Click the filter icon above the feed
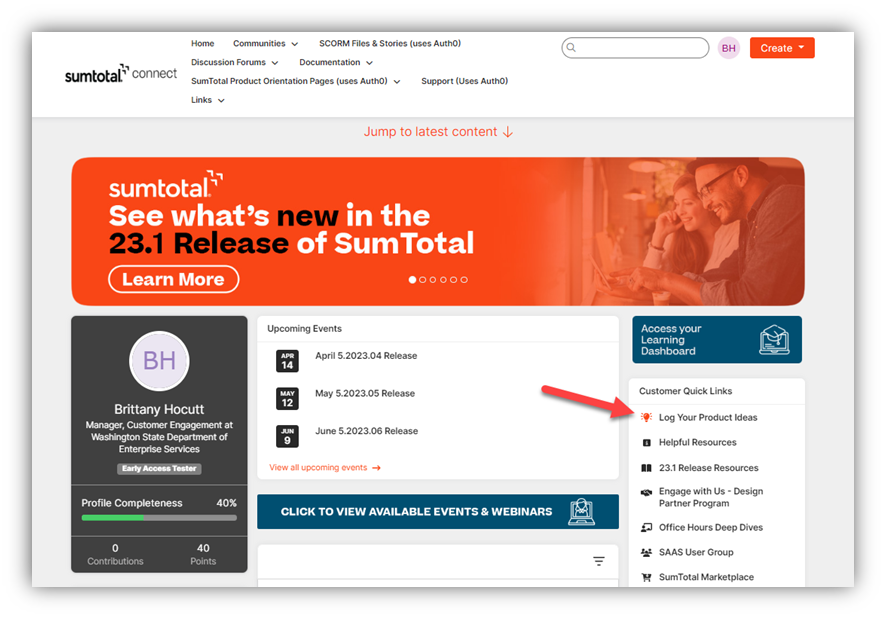This screenshot has height=619, width=886. coord(599,561)
